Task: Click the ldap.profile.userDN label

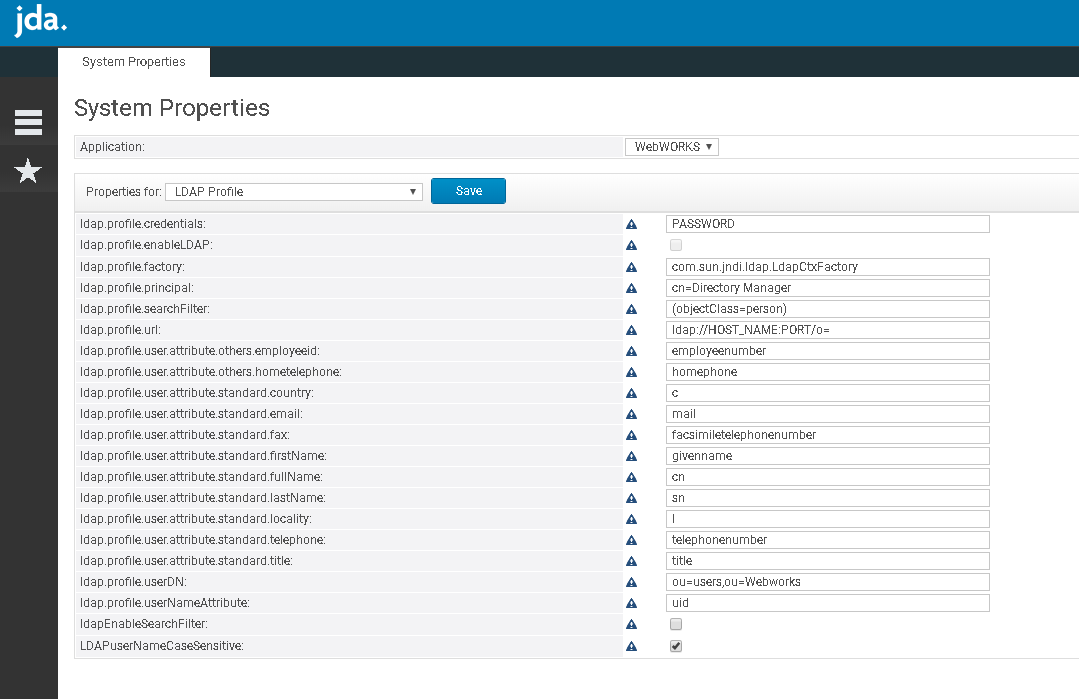Action: [133, 582]
